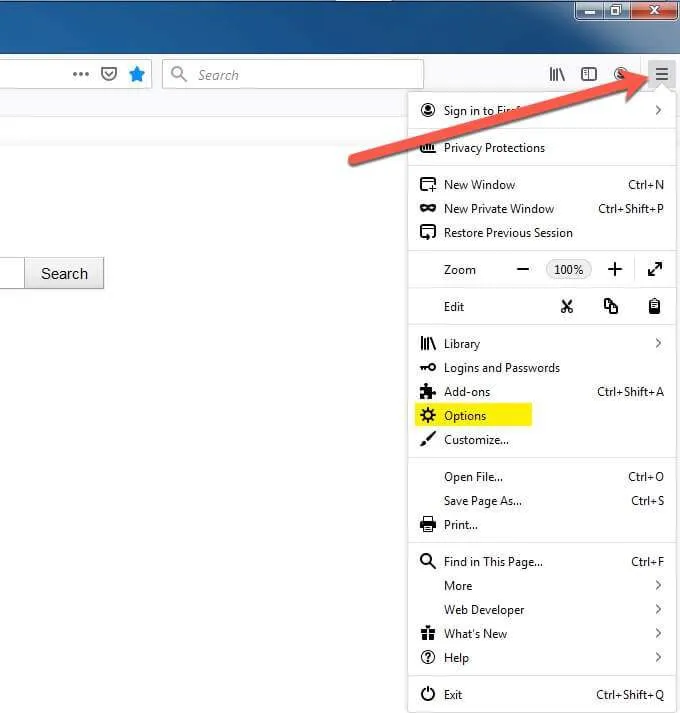Viewport: 680px width, 713px height.
Task: Expand the Web Developer submenu
Action: pos(541,610)
